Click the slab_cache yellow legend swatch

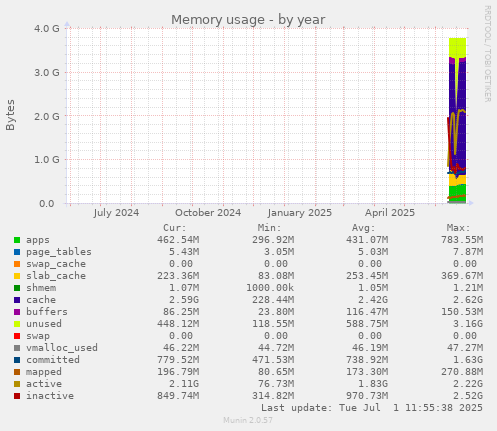pos(17,276)
